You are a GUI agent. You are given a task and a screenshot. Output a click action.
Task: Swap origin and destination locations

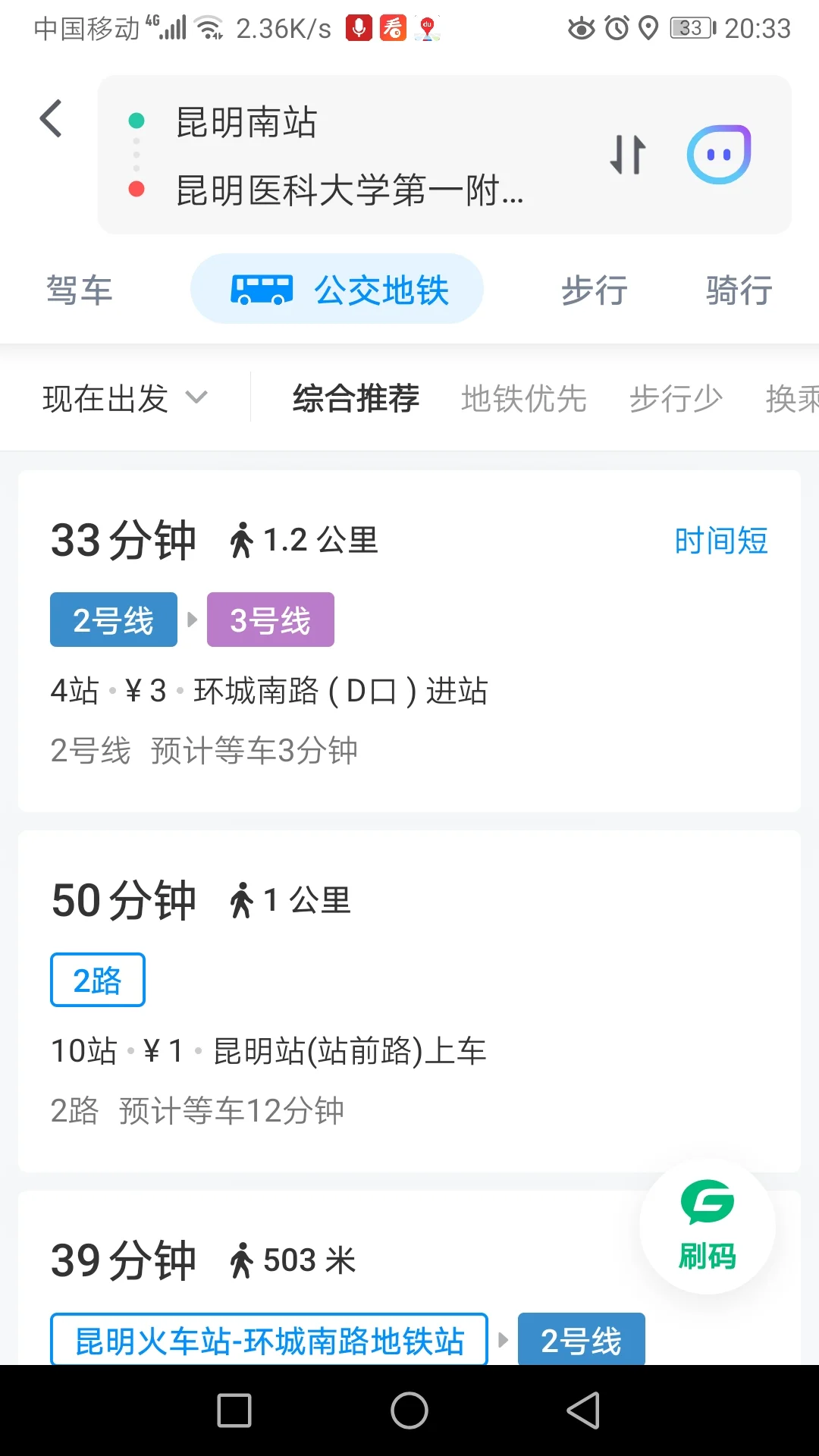point(627,153)
